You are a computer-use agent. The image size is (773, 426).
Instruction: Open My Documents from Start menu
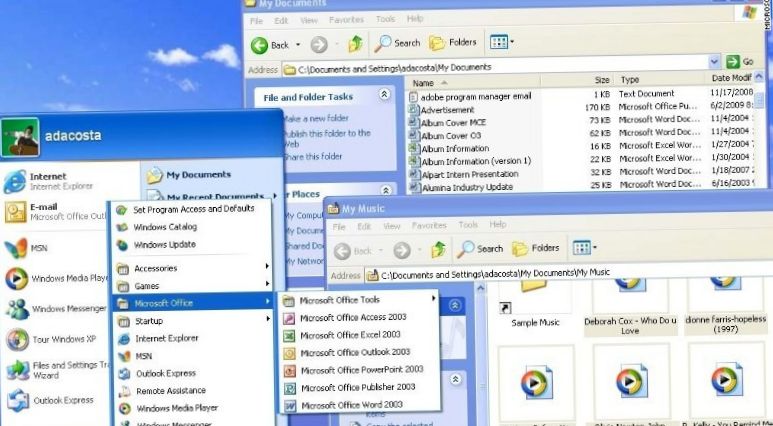click(x=189, y=175)
